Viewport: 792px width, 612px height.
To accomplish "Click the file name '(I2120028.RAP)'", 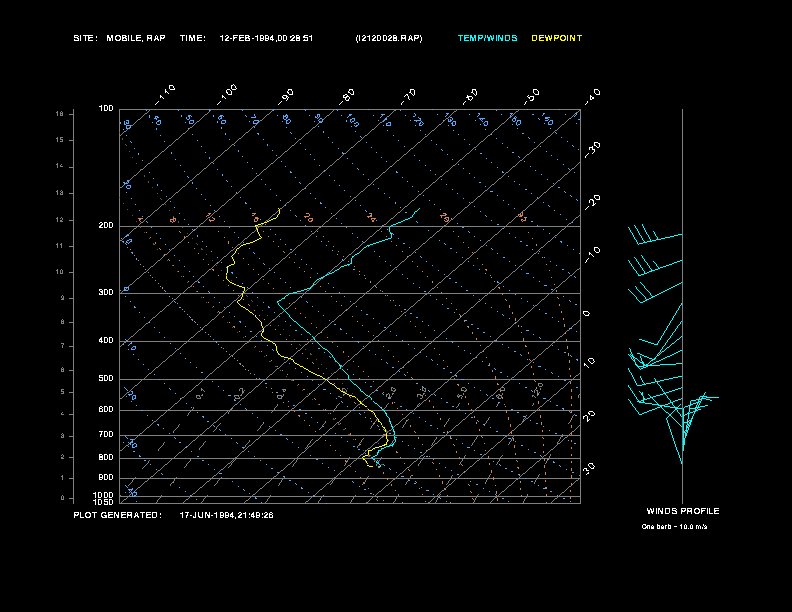I will 389,38.
